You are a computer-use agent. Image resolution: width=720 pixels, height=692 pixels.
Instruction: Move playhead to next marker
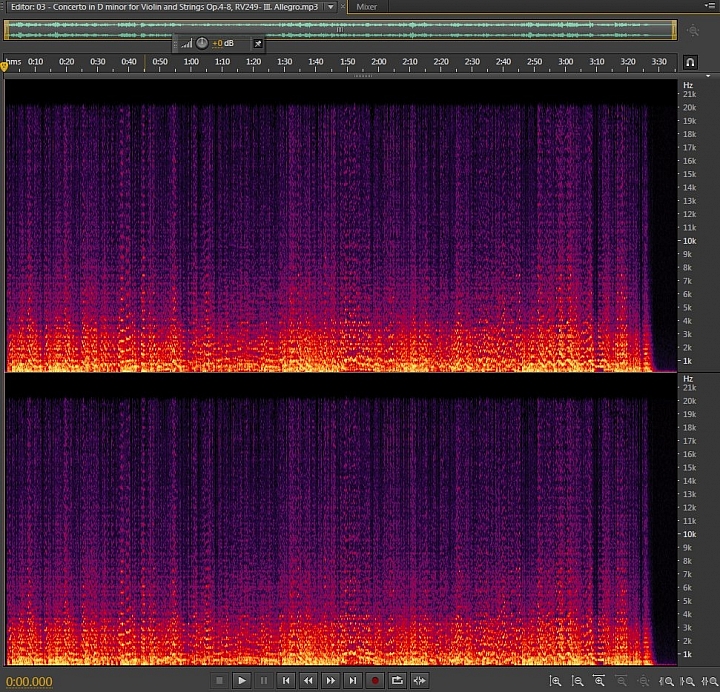[352, 680]
